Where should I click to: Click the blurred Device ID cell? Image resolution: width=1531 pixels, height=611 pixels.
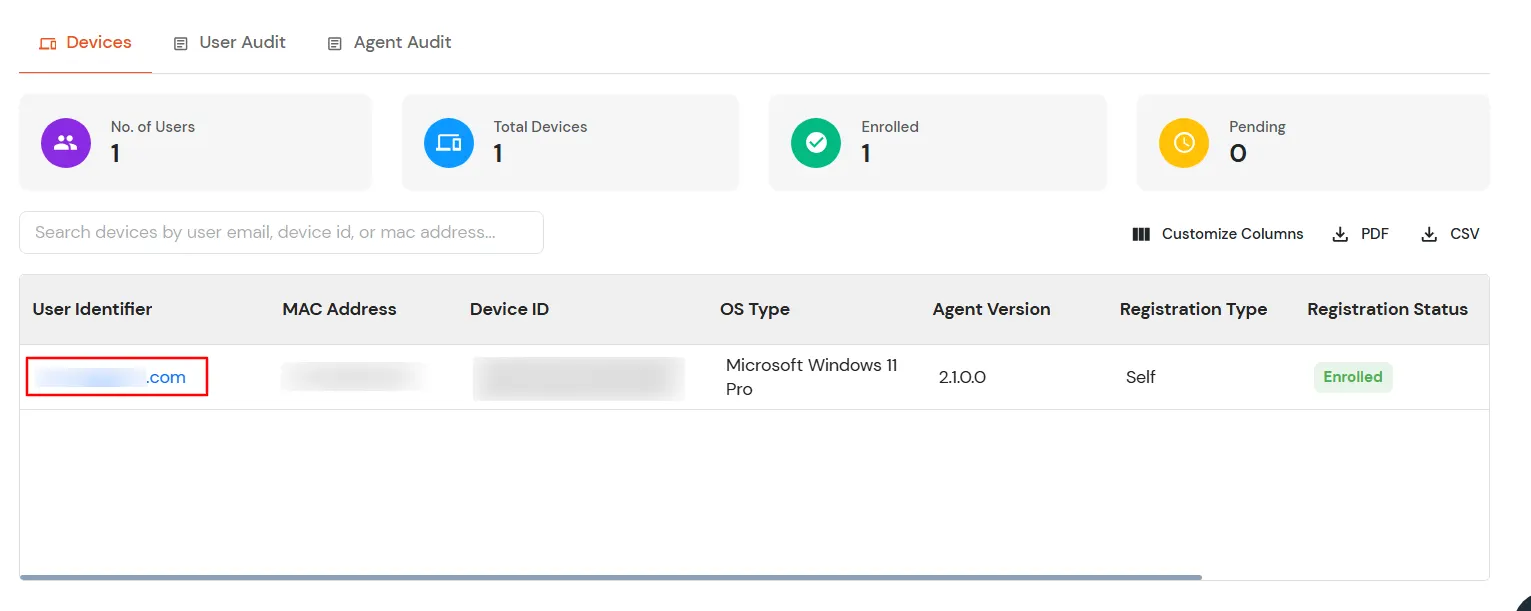(x=578, y=377)
